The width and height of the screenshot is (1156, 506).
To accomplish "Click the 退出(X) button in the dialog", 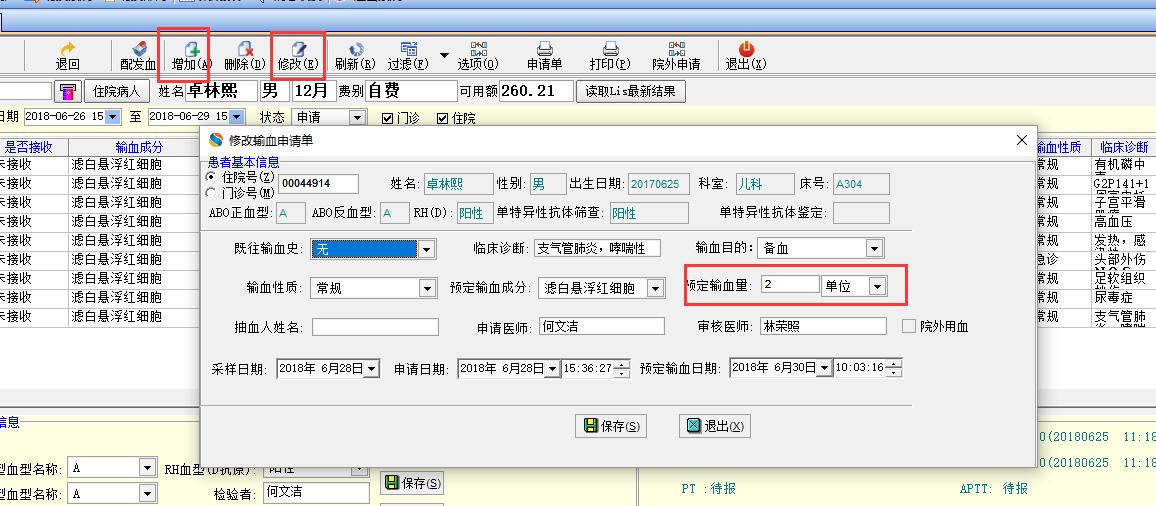I will point(715,426).
